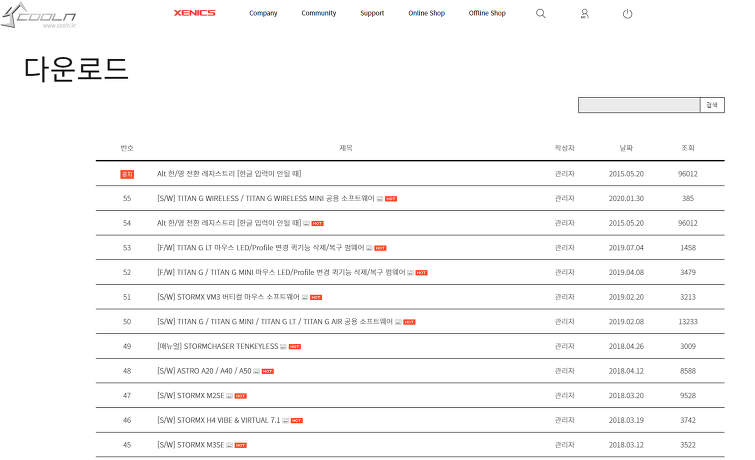Click HOT badge on ASTRO A20 row

coord(268,371)
